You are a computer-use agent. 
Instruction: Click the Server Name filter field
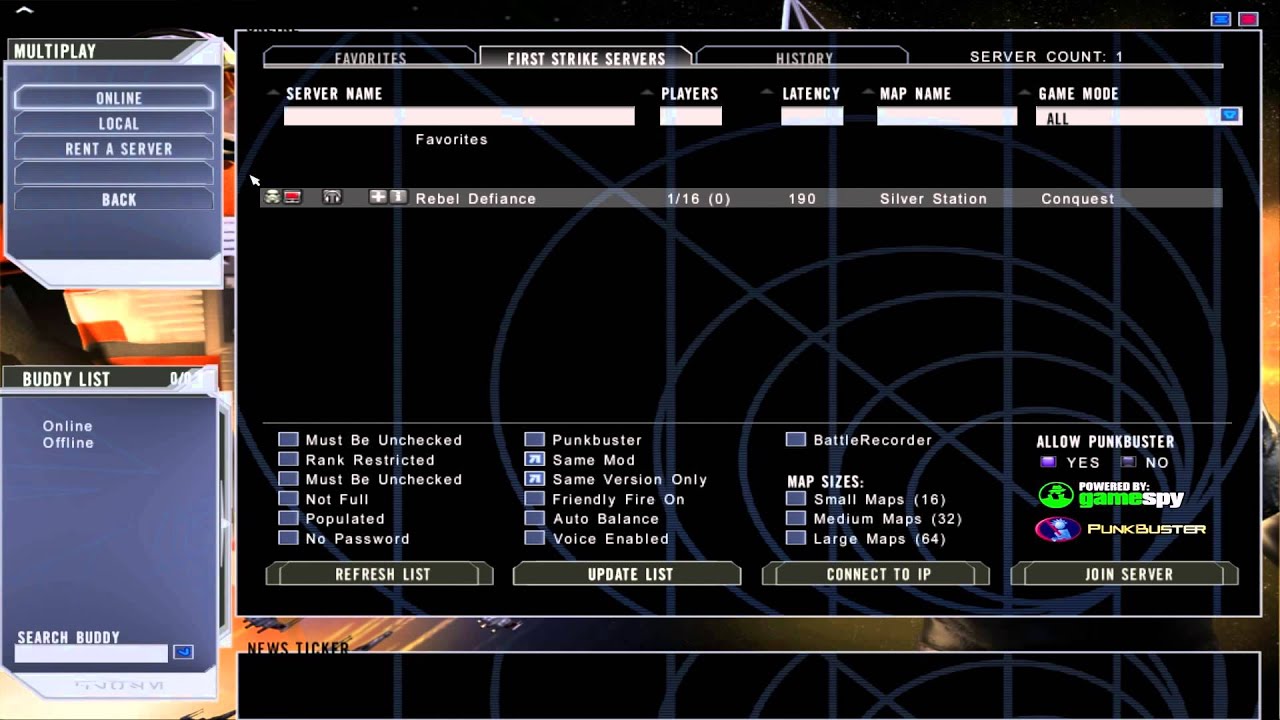pyautogui.click(x=459, y=116)
